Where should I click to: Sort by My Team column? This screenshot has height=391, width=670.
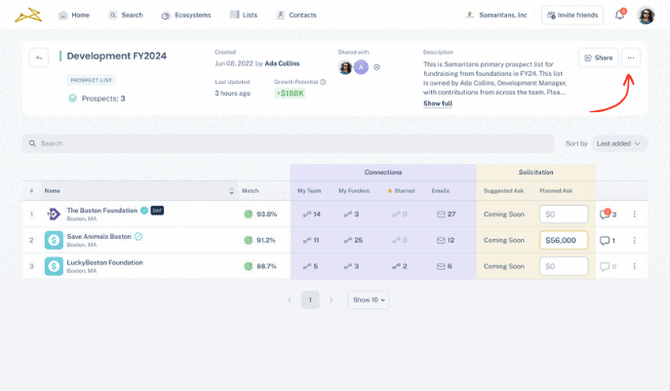(328, 191)
